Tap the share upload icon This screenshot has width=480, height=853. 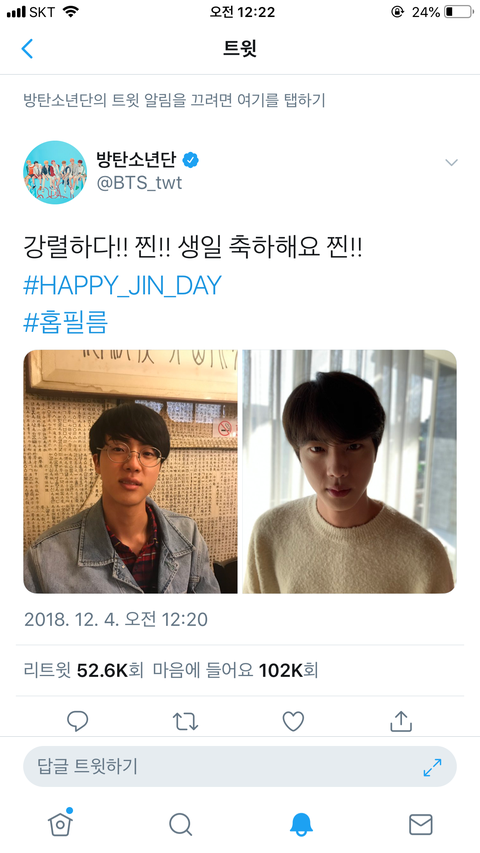click(401, 721)
